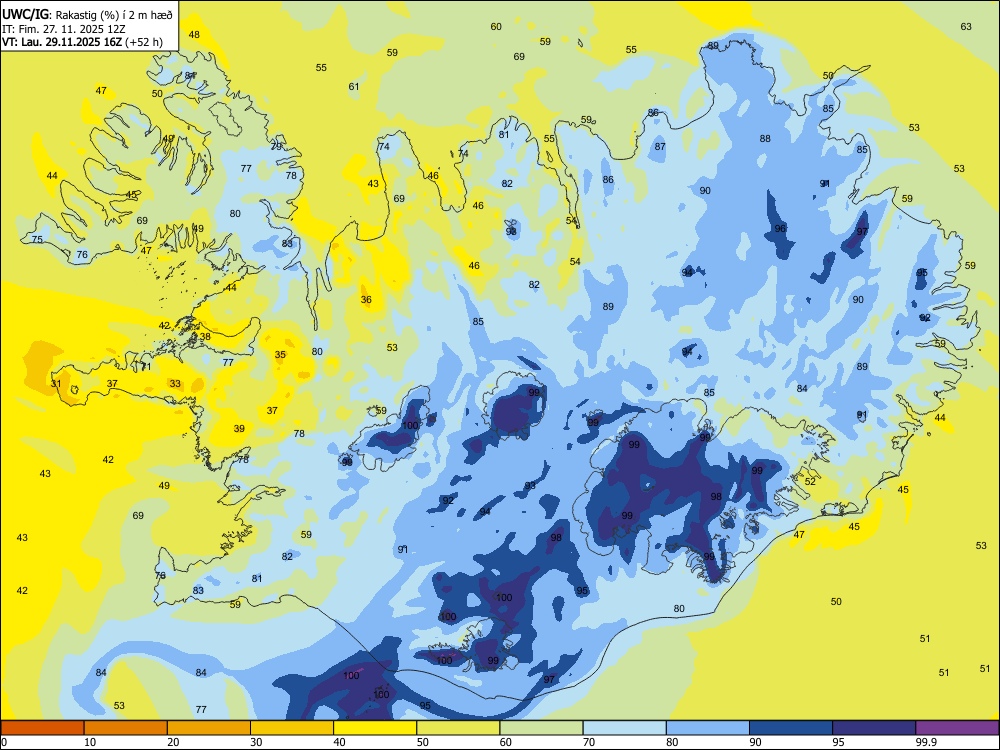Screen dimensions: 1000x750
Task: Click the map humidity value '35'
Action: [x=280, y=355]
